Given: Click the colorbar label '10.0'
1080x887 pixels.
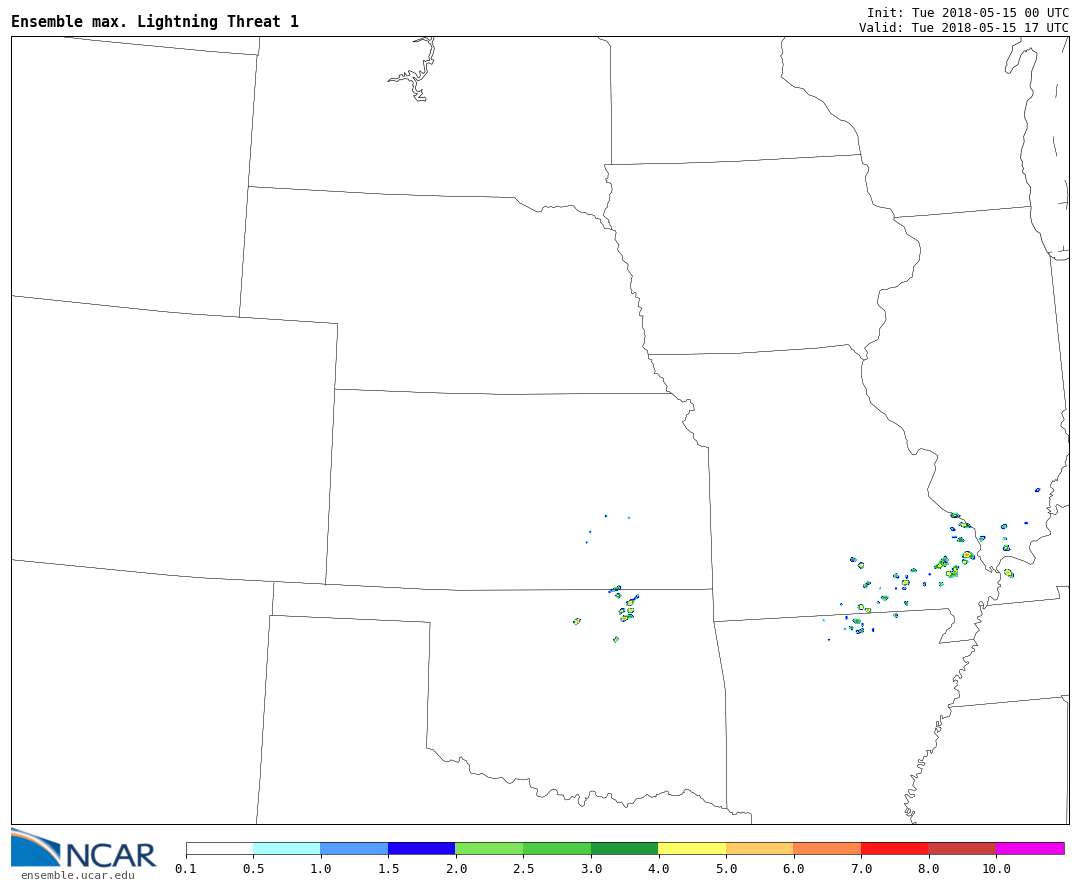Looking at the screenshot, I should [x=996, y=869].
